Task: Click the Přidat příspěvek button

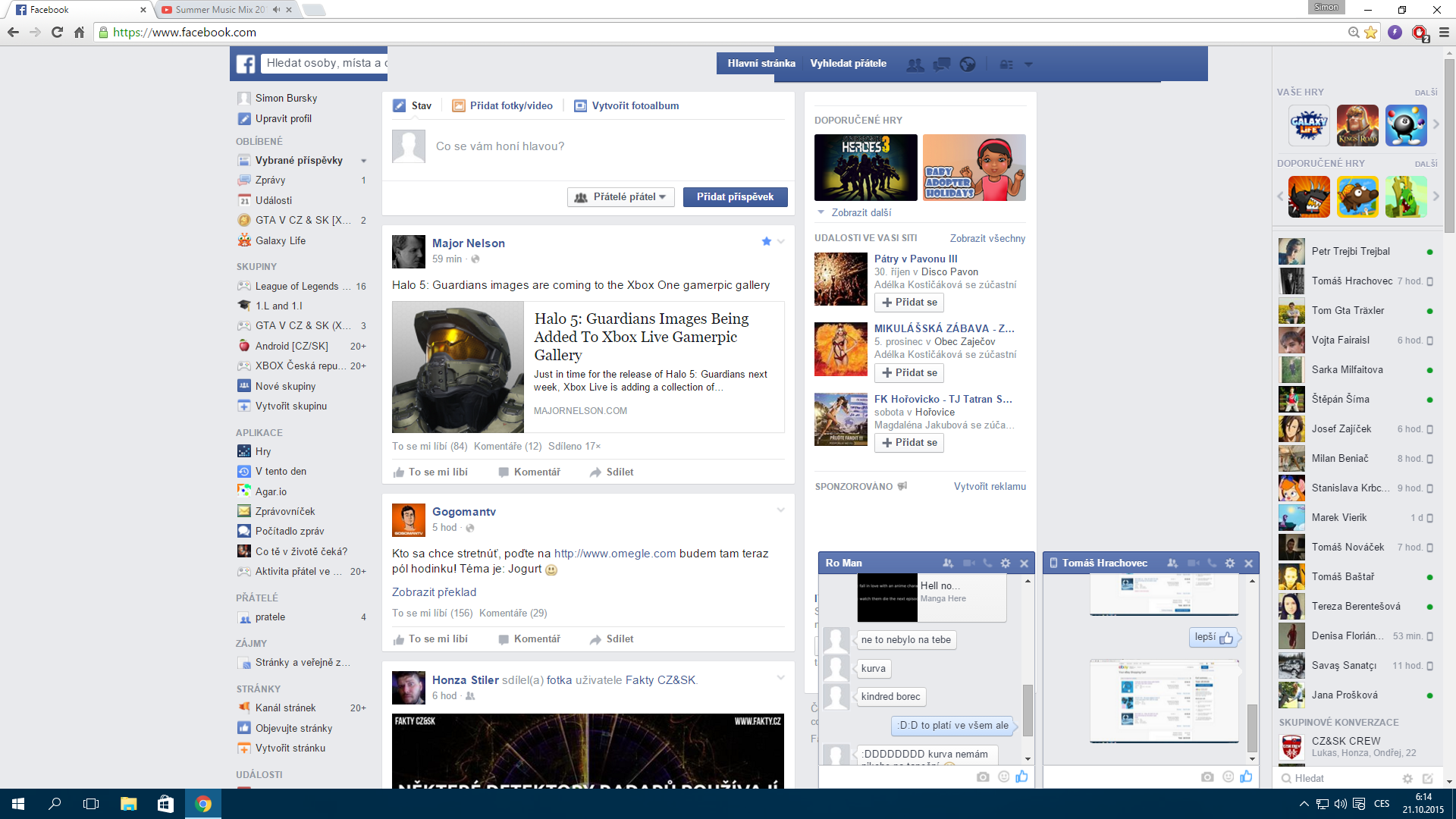Action: [735, 197]
